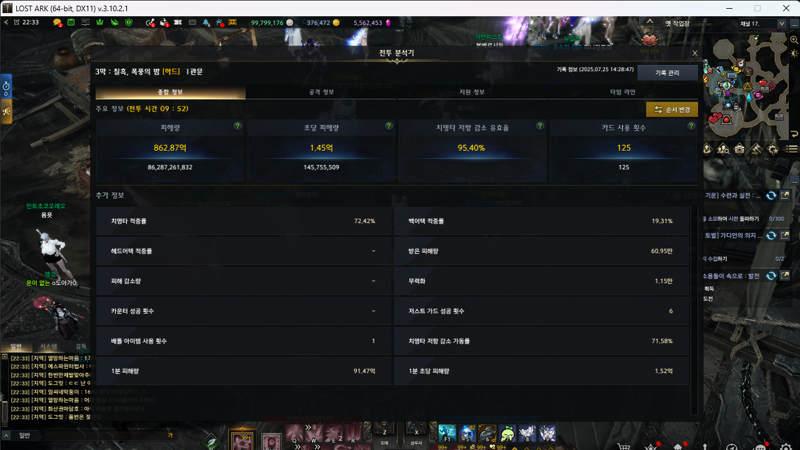Expand top menu with left arrow by the clock
Screen dimensions: 800x450
tap(6, 22)
